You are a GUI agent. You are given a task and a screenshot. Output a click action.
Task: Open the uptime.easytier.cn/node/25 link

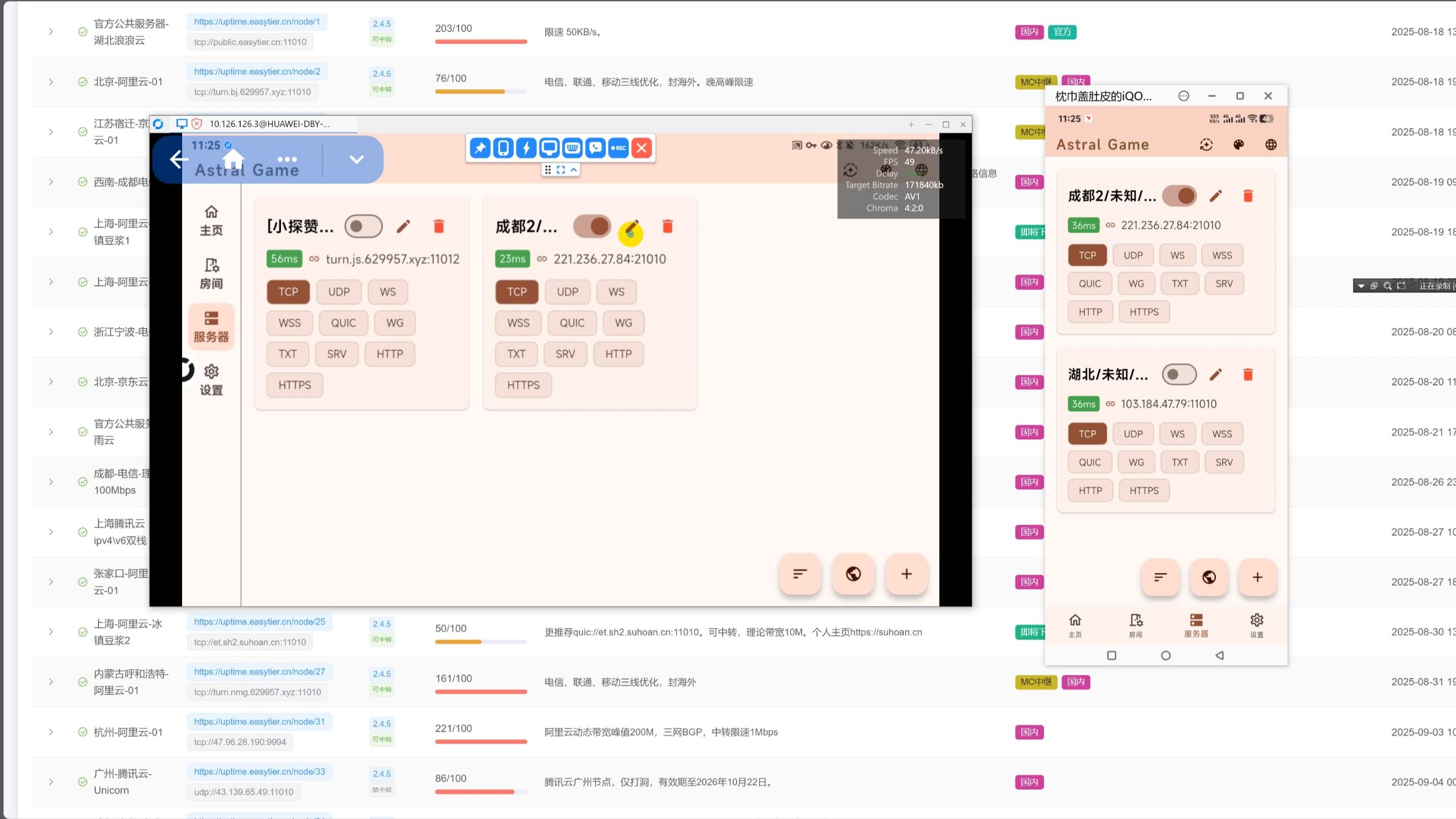tap(259, 622)
